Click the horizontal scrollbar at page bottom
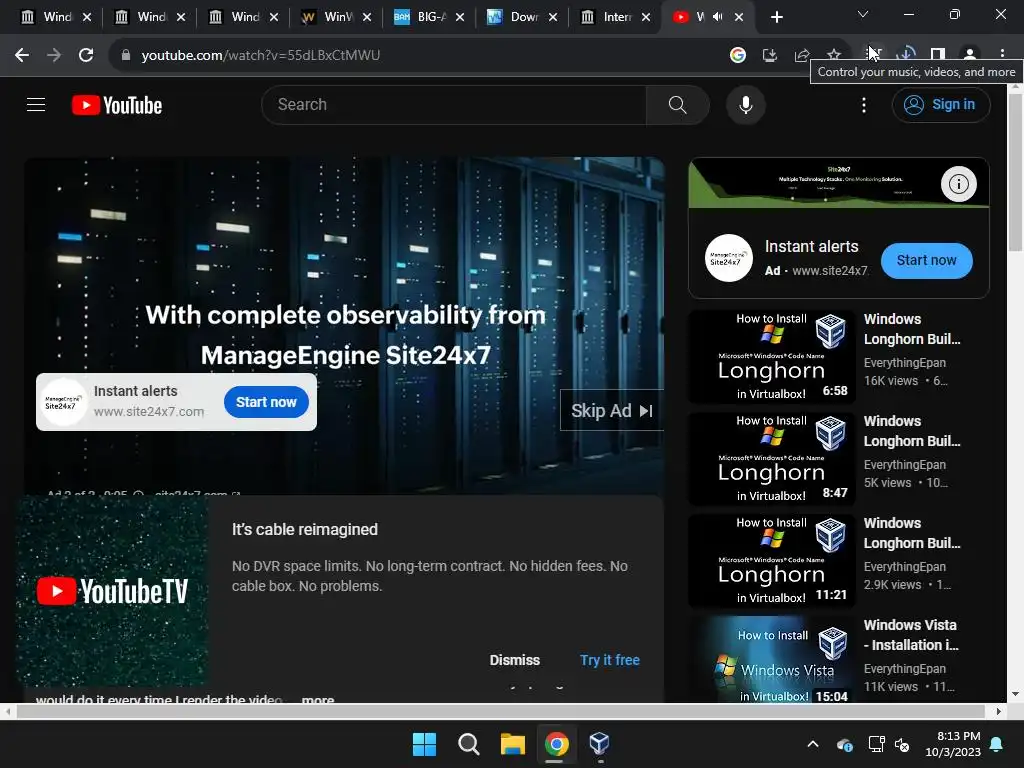Image resolution: width=1024 pixels, height=768 pixels. (500, 711)
